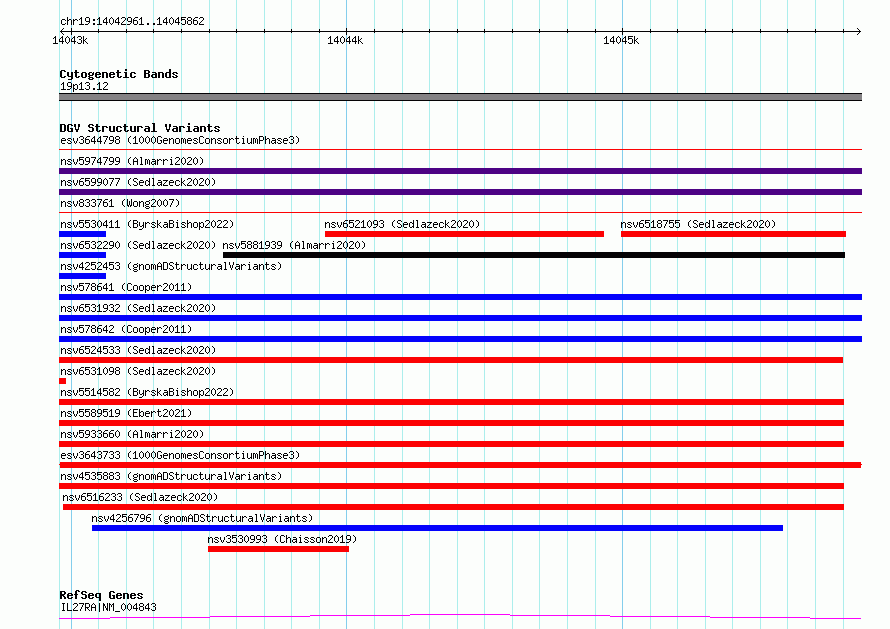Open nsv6516233 (Sedlazeck2020) label

(140, 497)
